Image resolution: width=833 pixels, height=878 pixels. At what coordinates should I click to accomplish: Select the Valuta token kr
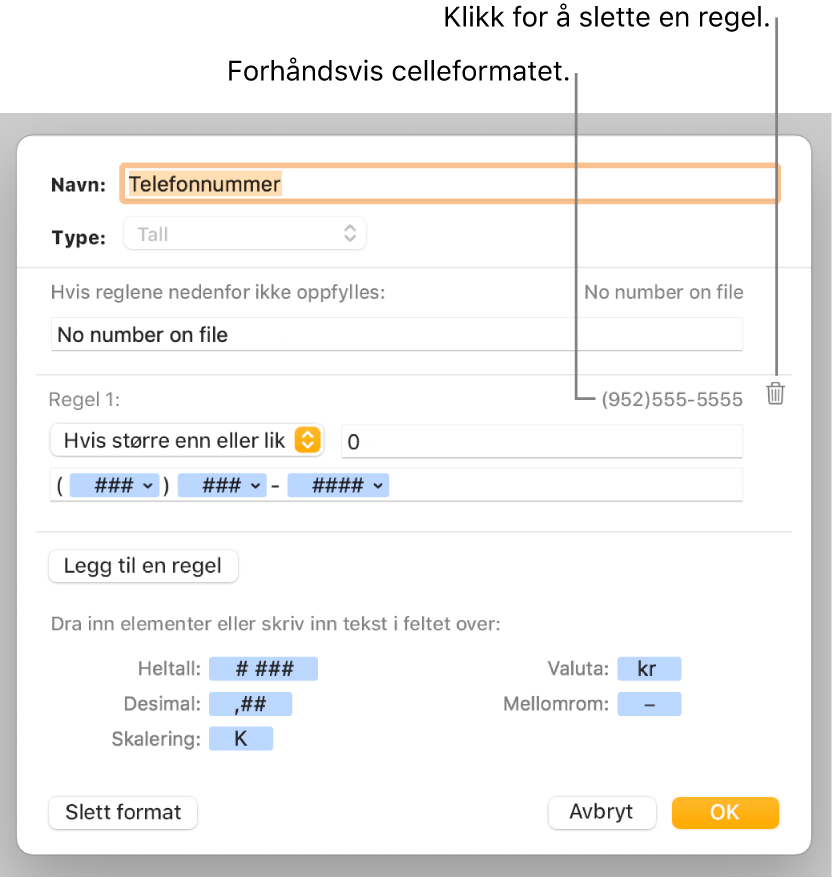coord(649,668)
